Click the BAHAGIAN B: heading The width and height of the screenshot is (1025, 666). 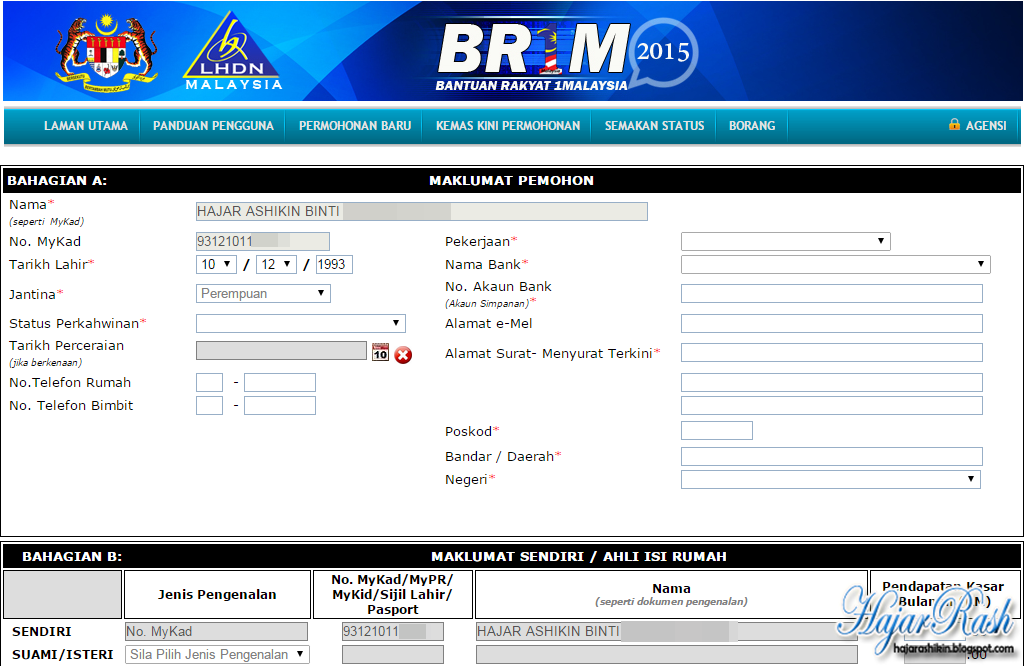72,556
